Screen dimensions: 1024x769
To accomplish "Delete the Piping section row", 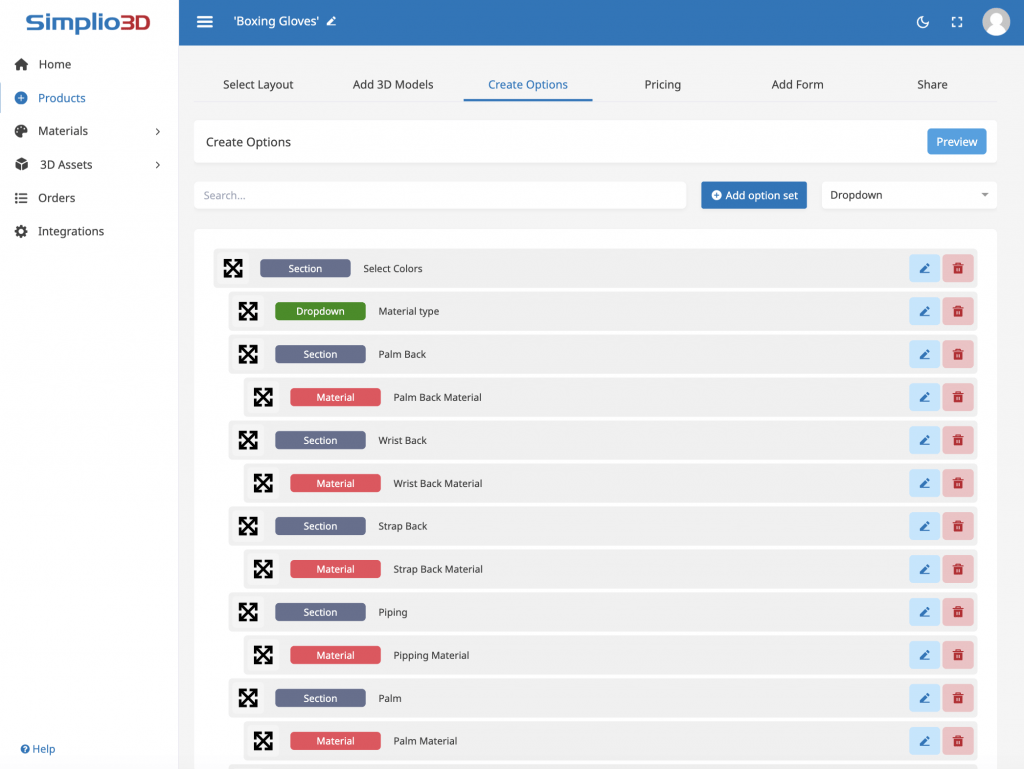I will point(957,612).
